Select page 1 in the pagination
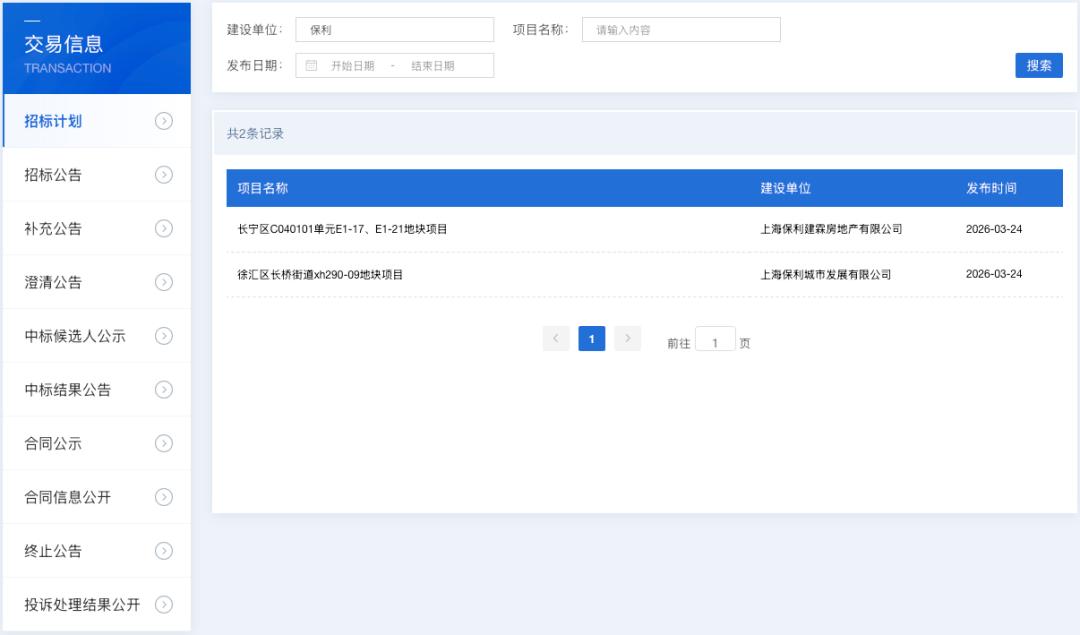The image size is (1080, 635). [x=592, y=339]
